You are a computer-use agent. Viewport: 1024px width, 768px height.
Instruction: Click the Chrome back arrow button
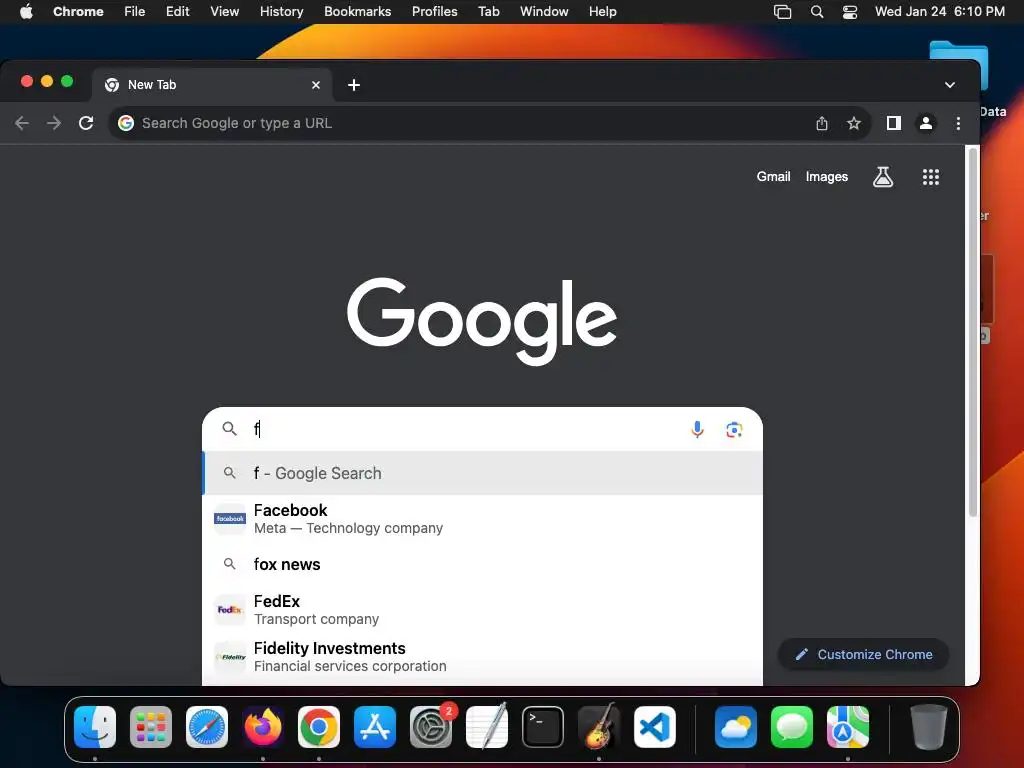pyautogui.click(x=22, y=123)
